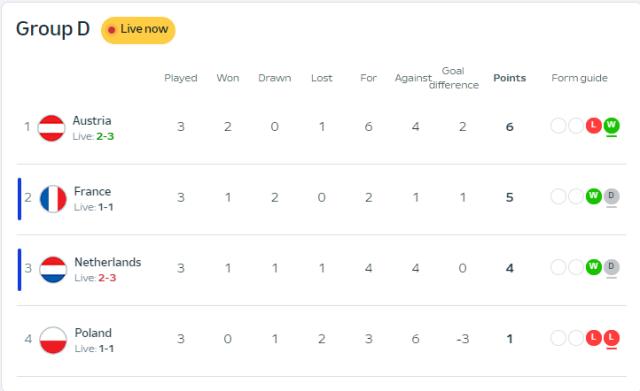Image resolution: width=640 pixels, height=391 pixels.
Task: Click the Played column header
Action: coord(181,78)
